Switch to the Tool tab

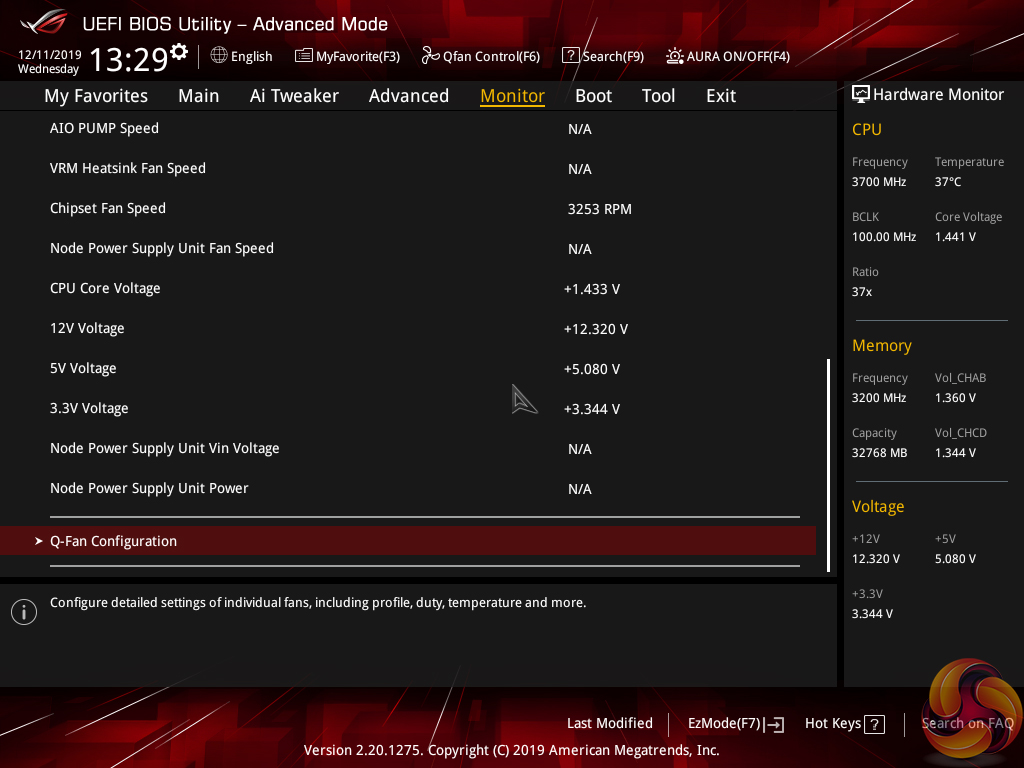point(658,96)
